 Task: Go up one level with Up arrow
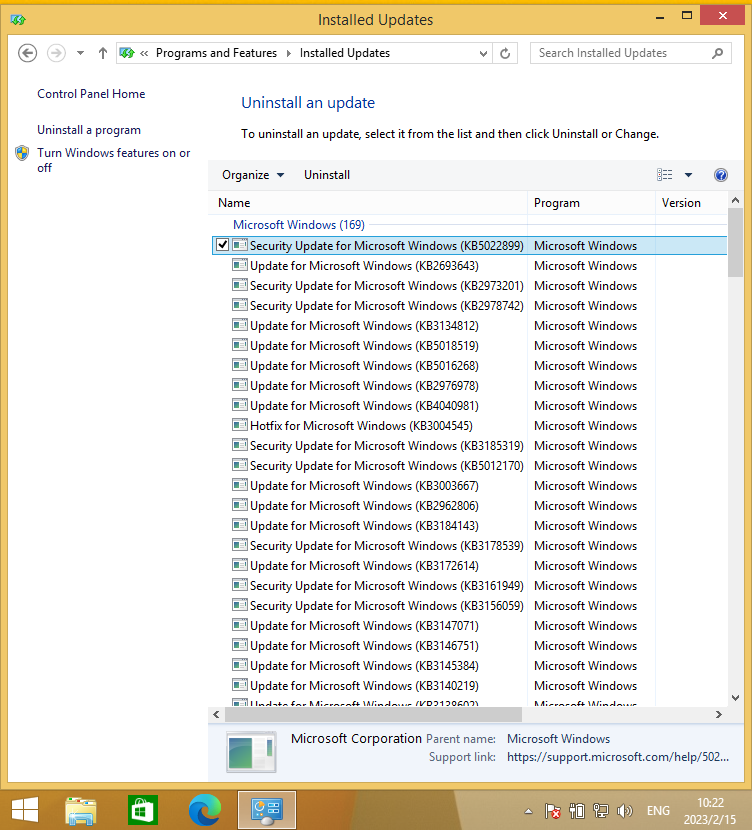point(103,53)
